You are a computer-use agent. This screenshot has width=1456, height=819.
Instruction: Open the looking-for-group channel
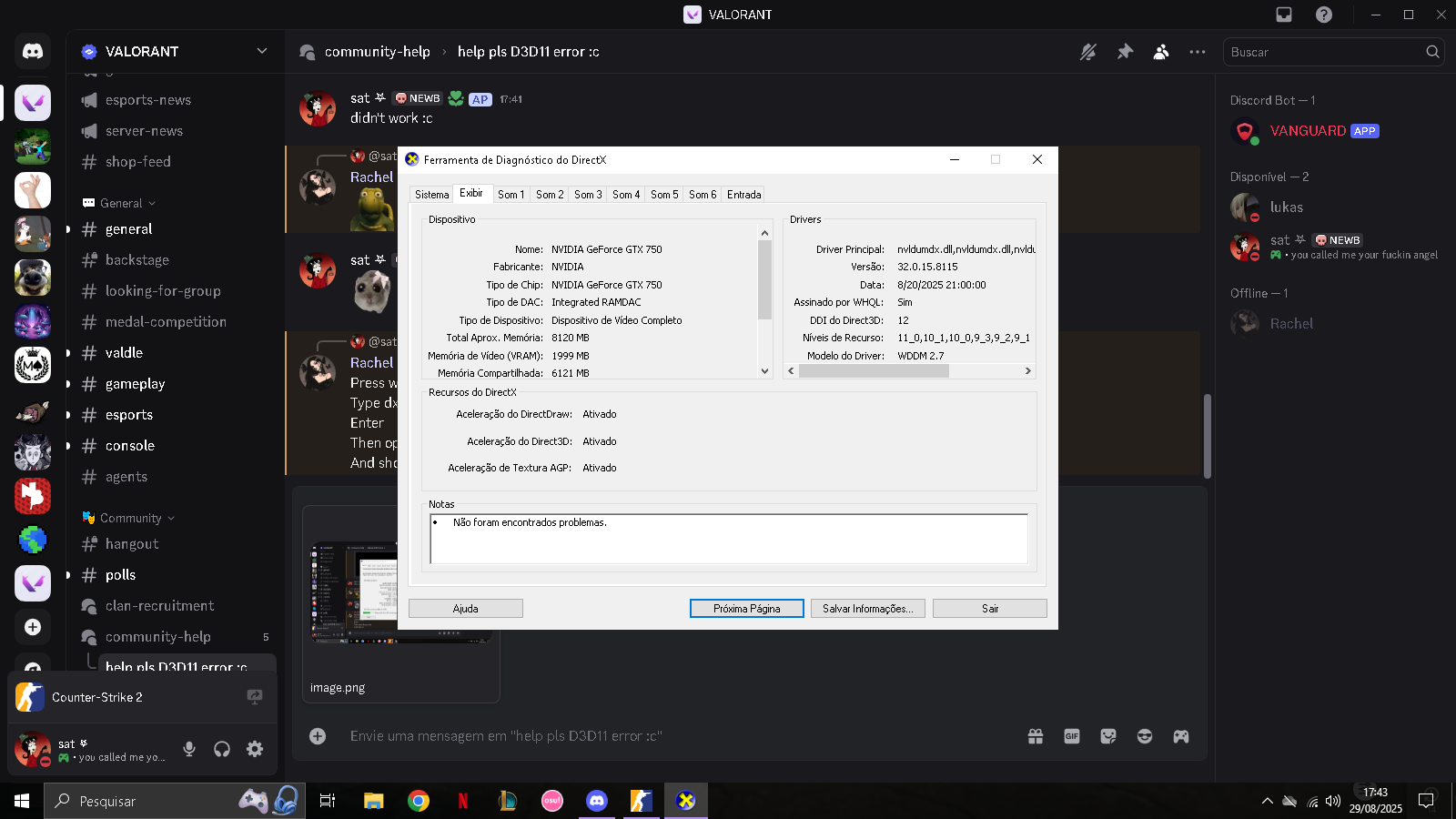(x=163, y=291)
